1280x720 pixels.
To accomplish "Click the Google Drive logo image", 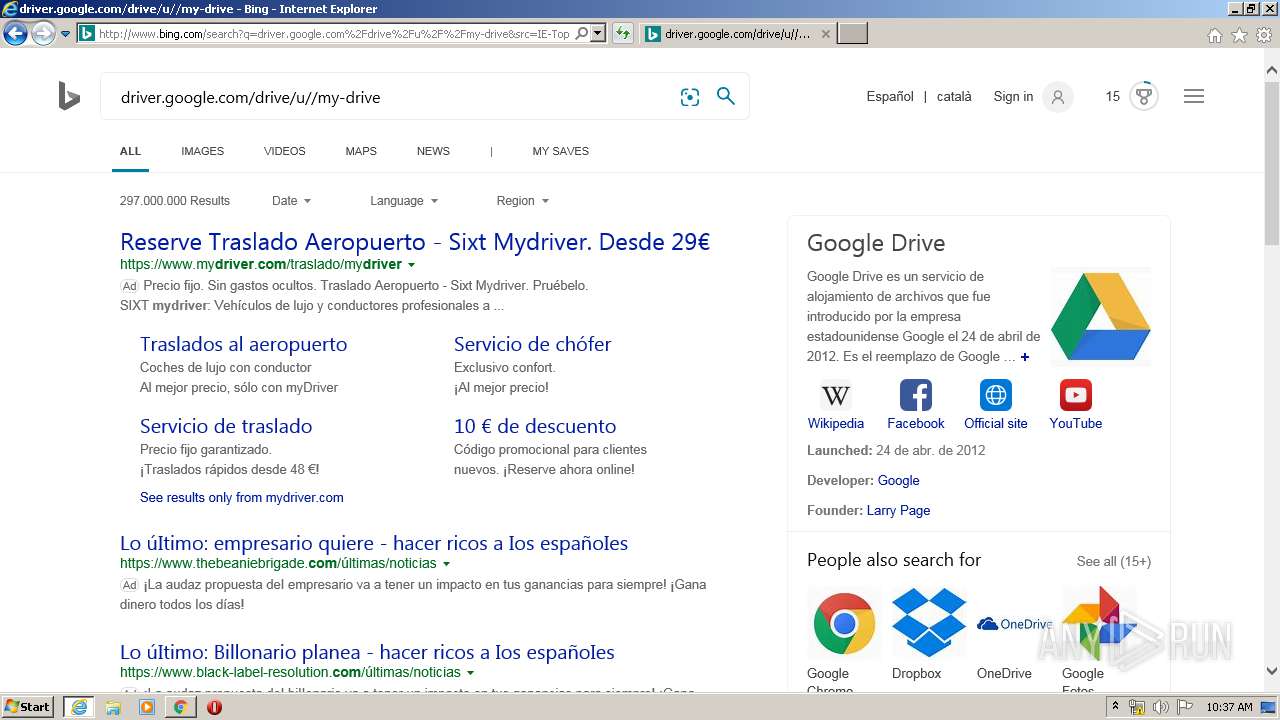I will [1101, 317].
